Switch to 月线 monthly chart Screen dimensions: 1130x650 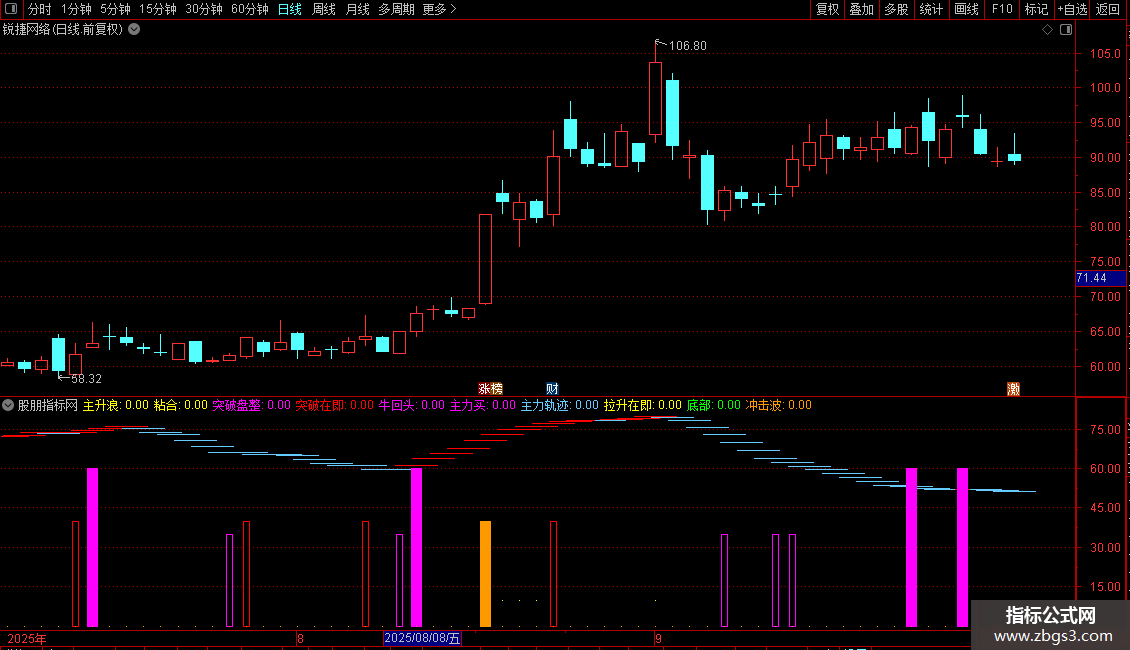(357, 9)
